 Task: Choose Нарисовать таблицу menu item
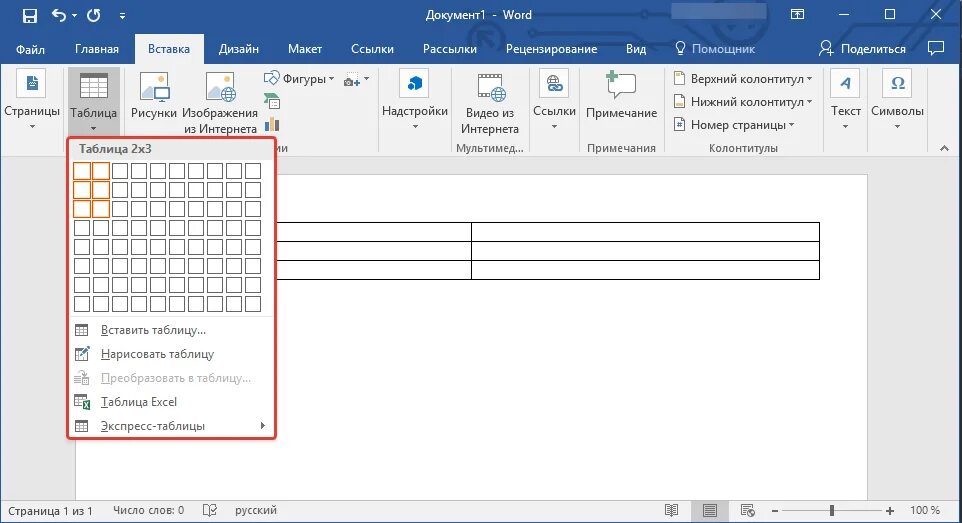pyautogui.click(x=171, y=354)
